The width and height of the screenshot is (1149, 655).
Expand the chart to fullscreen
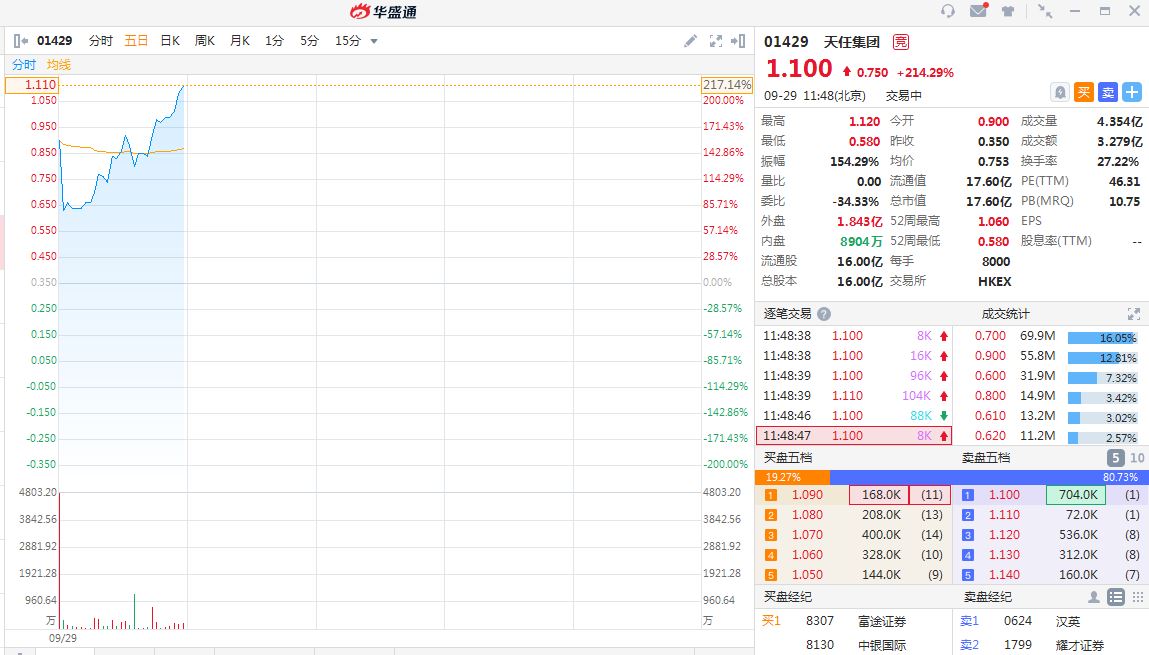tap(715, 41)
